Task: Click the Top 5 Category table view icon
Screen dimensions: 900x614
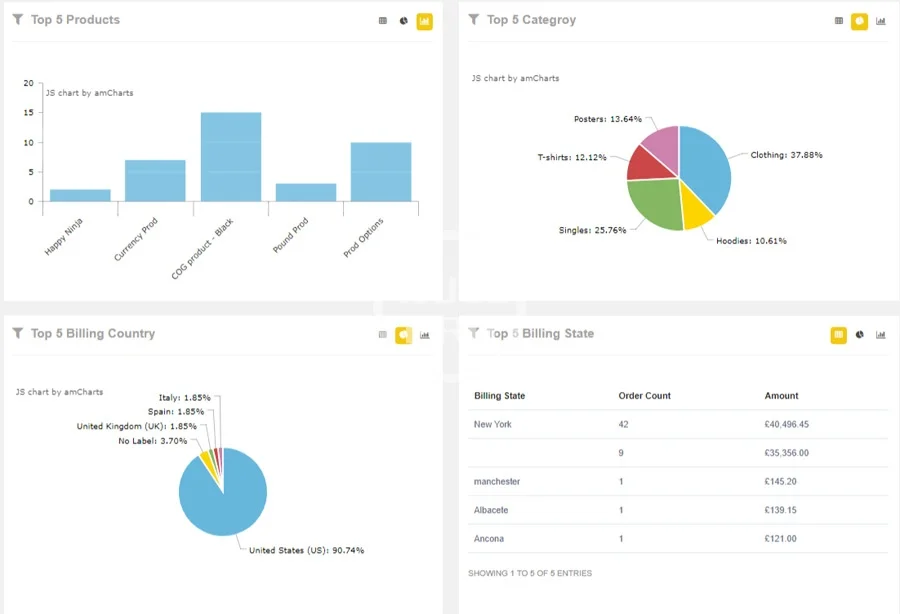Action: point(839,21)
